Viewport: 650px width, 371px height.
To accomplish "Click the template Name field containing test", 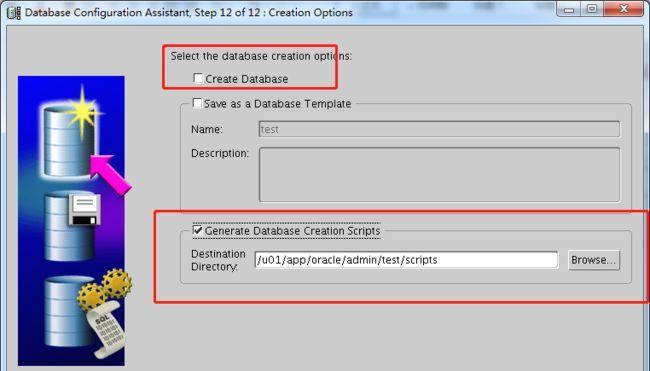I will (x=439, y=129).
